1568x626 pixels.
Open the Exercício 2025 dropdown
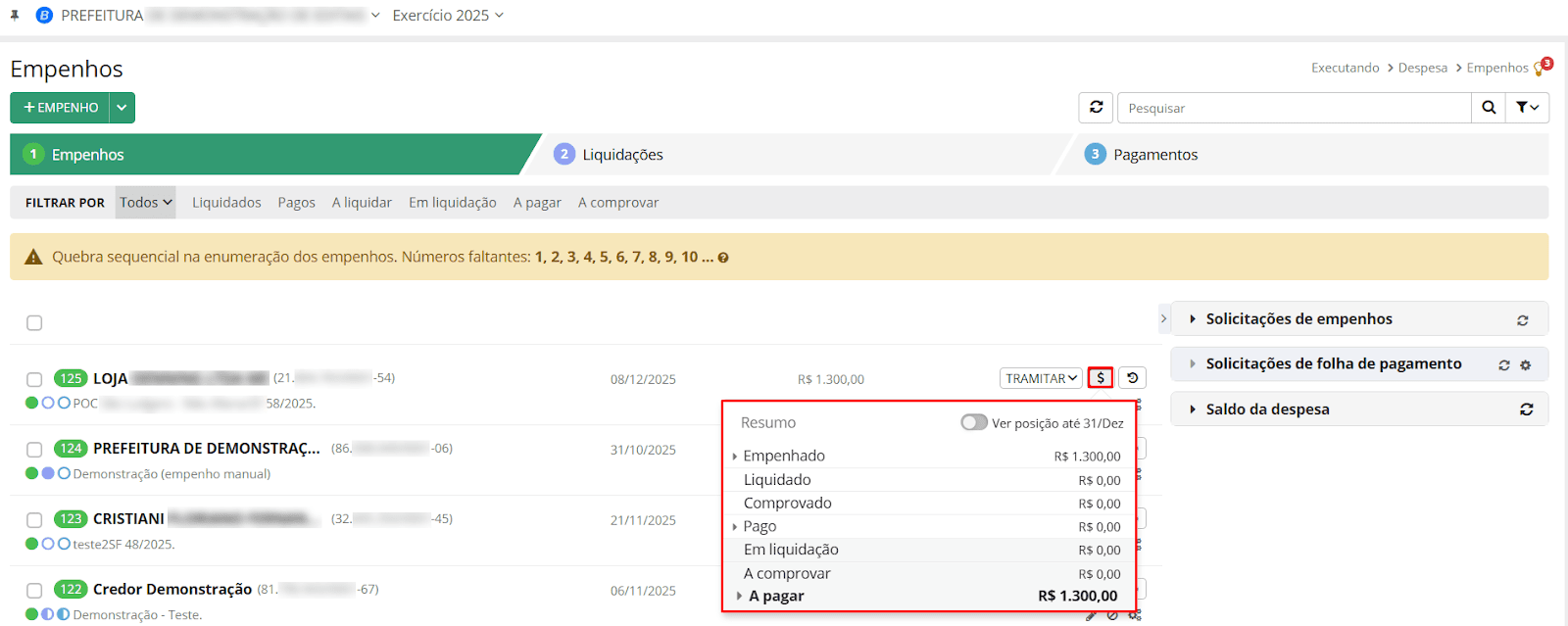click(448, 16)
